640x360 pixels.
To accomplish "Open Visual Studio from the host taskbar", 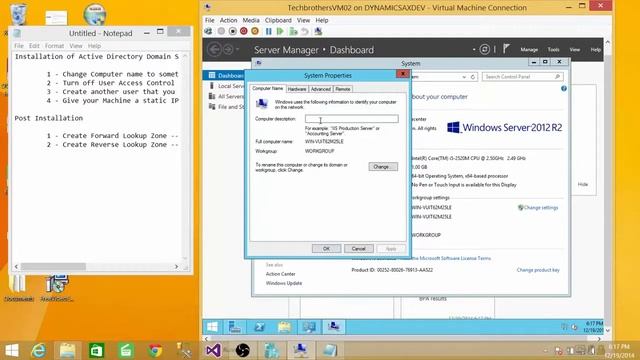I will (x=213, y=350).
